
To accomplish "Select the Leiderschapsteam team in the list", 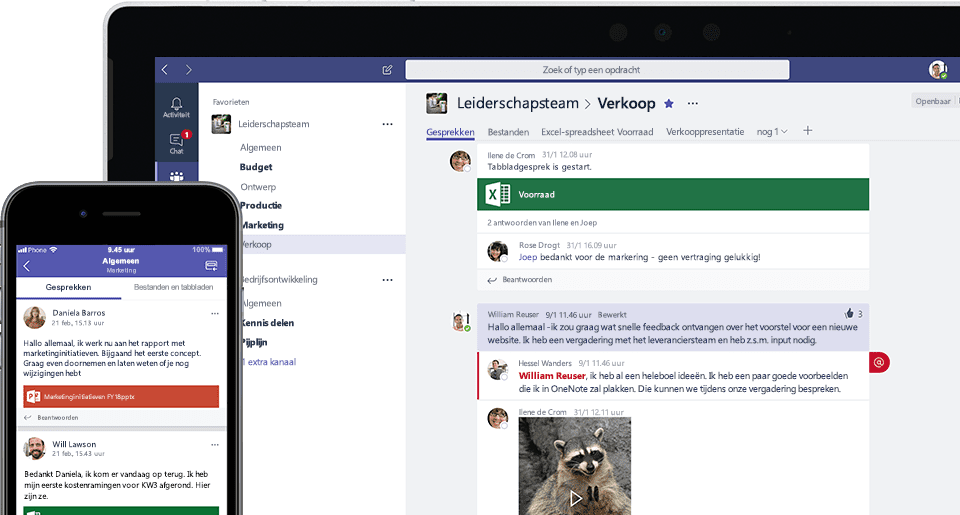I will tap(274, 124).
